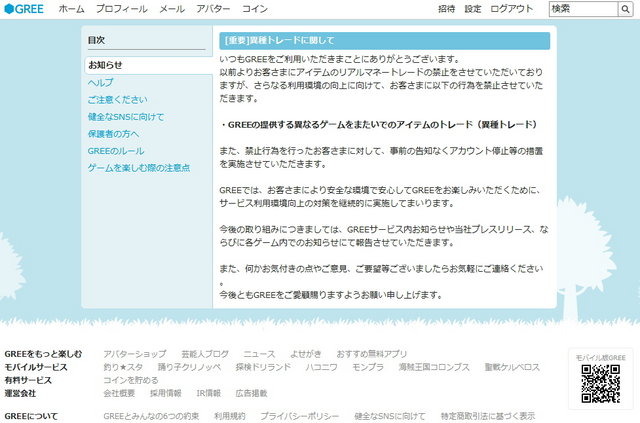
Task: Click the GREEについて footer label
Action: (31, 416)
